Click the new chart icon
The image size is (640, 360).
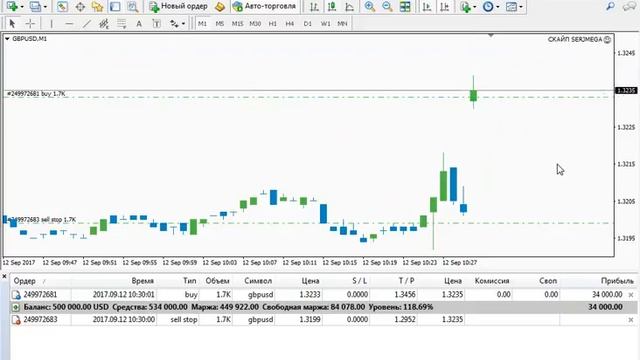[x=12, y=7]
